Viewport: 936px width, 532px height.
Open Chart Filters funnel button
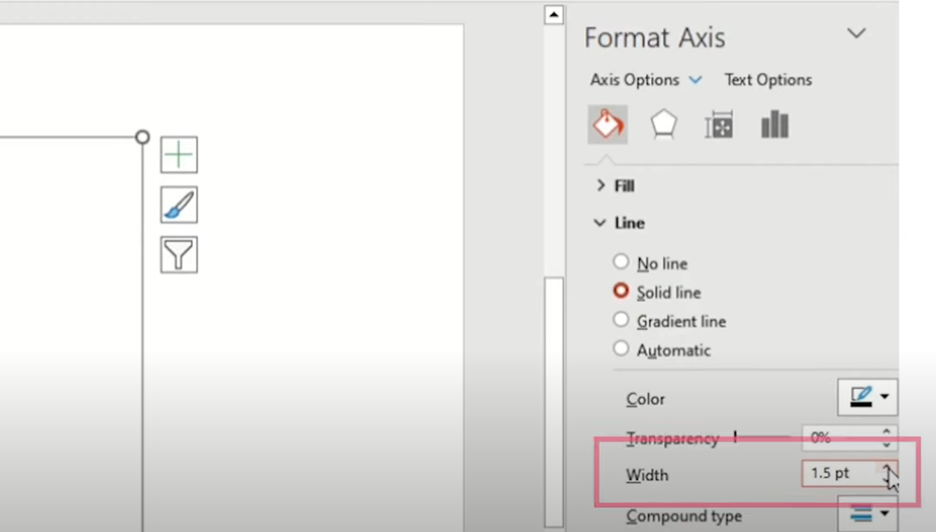tap(179, 255)
